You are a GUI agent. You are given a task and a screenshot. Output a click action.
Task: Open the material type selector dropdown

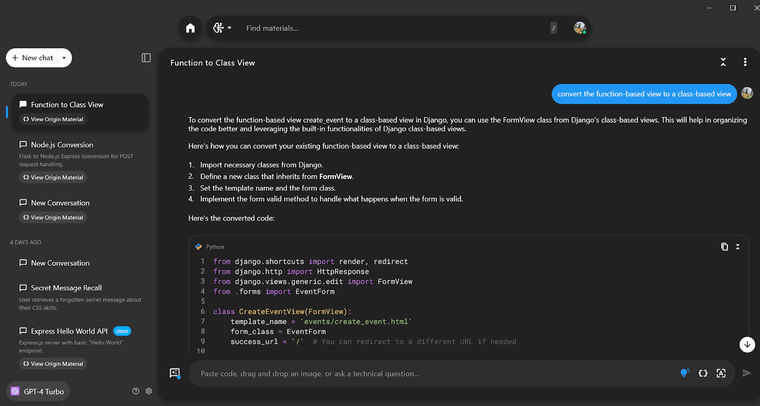222,28
